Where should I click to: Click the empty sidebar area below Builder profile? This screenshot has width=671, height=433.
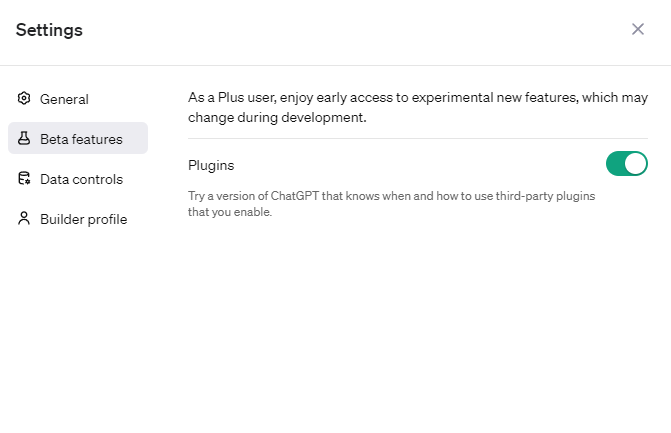click(x=78, y=320)
